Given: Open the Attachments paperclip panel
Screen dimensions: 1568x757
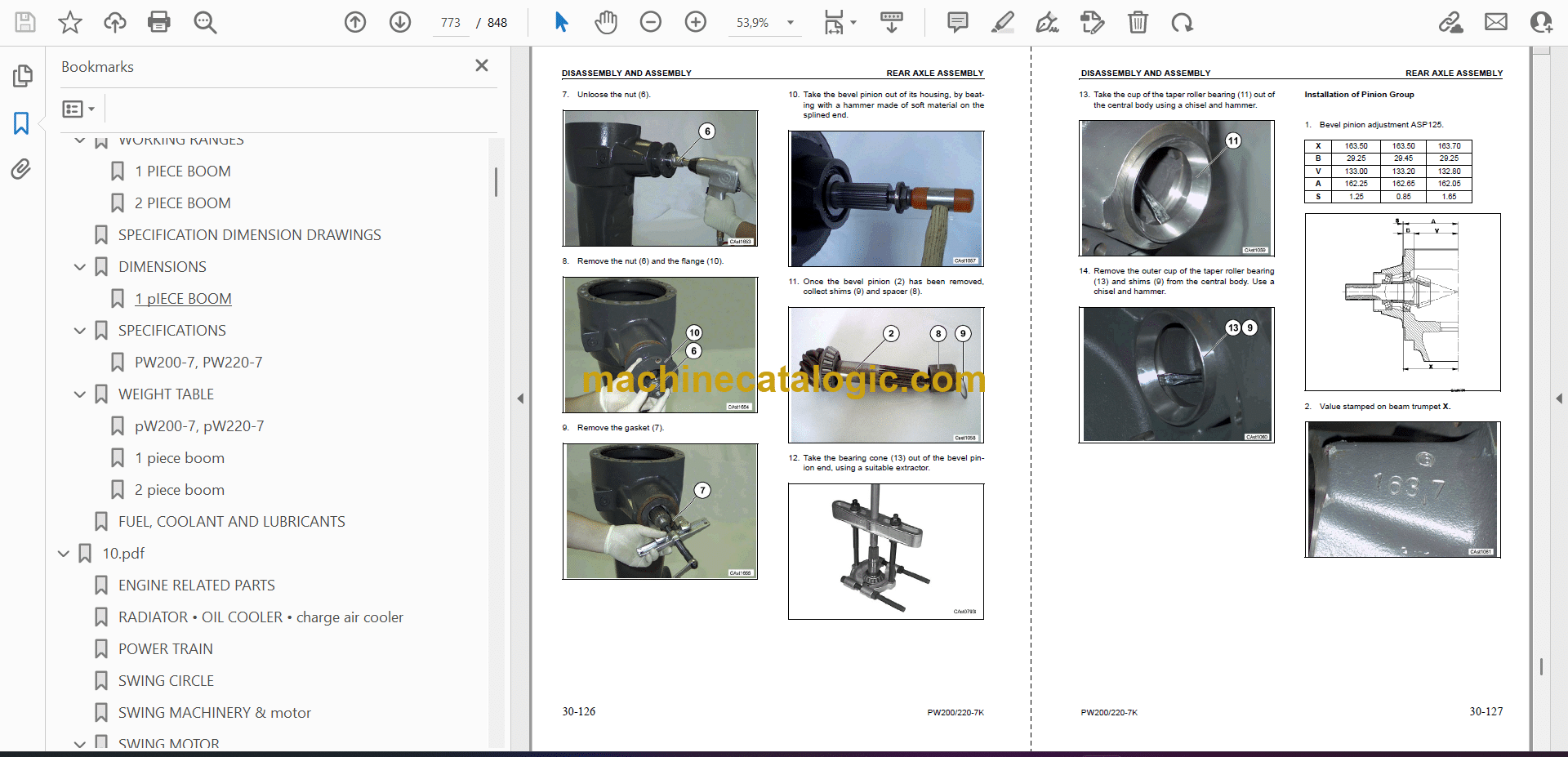Looking at the screenshot, I should pyautogui.click(x=22, y=169).
